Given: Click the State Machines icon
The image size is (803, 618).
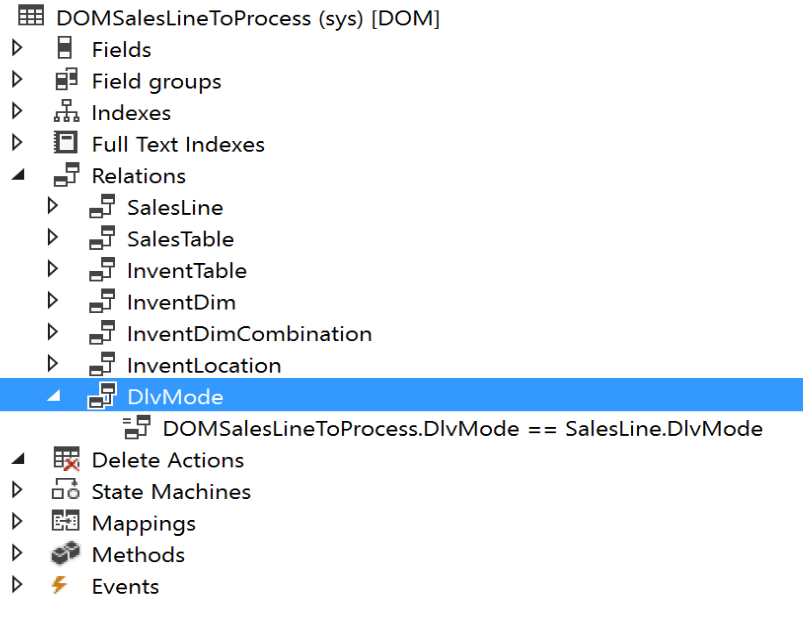Looking at the screenshot, I should click(x=66, y=490).
